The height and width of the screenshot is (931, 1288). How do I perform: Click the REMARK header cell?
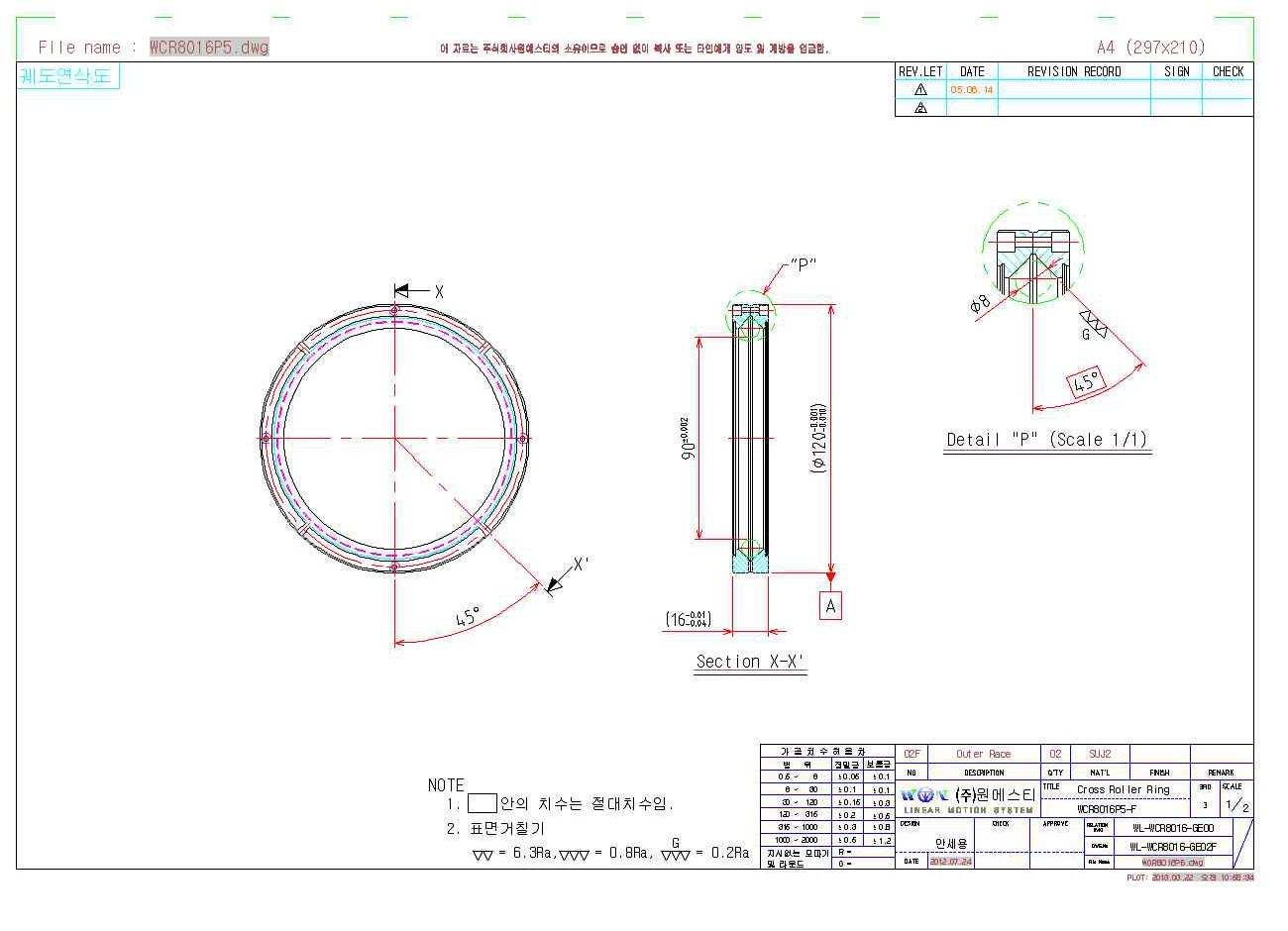tap(1221, 772)
